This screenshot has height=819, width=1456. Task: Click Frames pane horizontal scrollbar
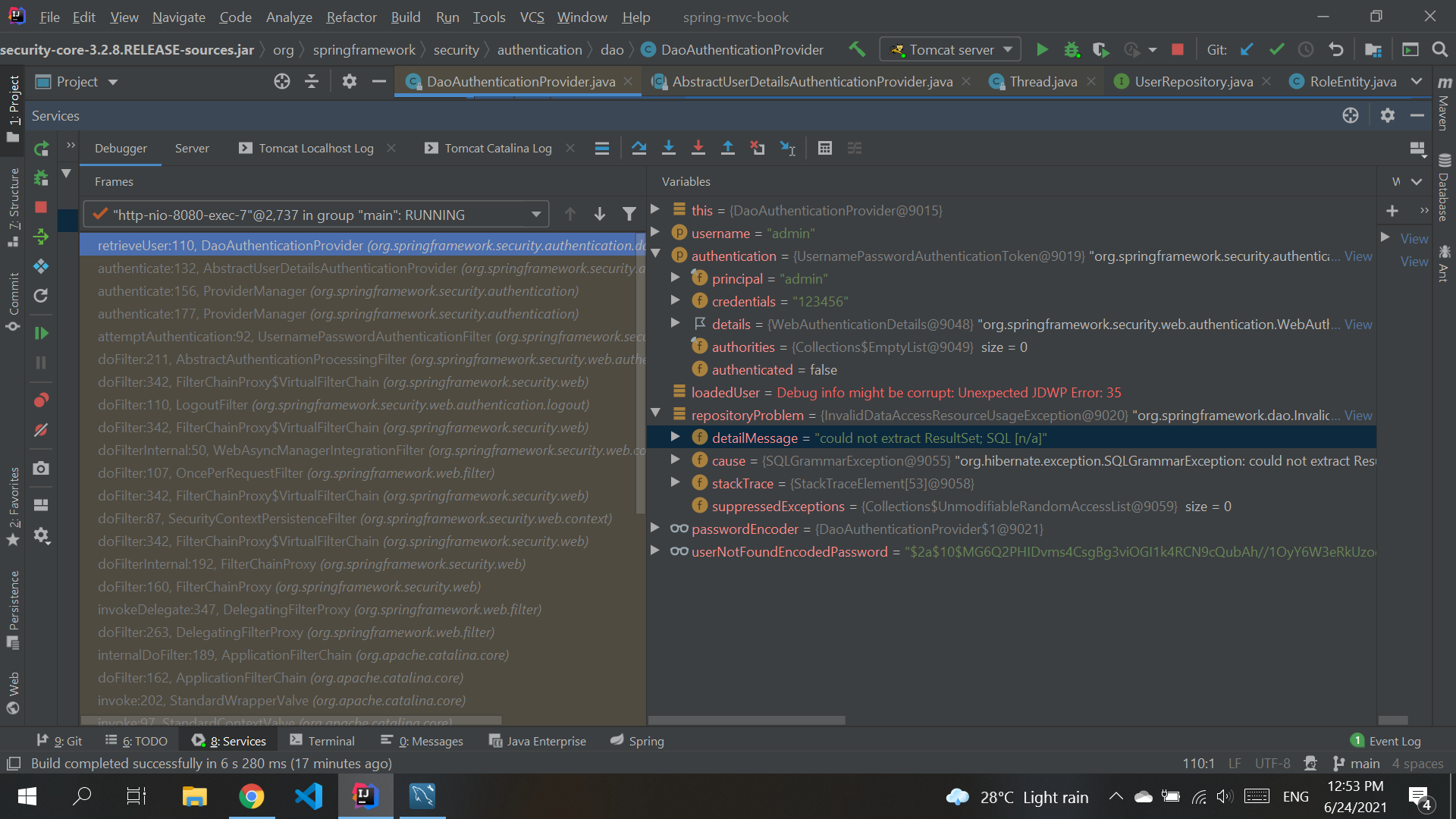(x=291, y=720)
